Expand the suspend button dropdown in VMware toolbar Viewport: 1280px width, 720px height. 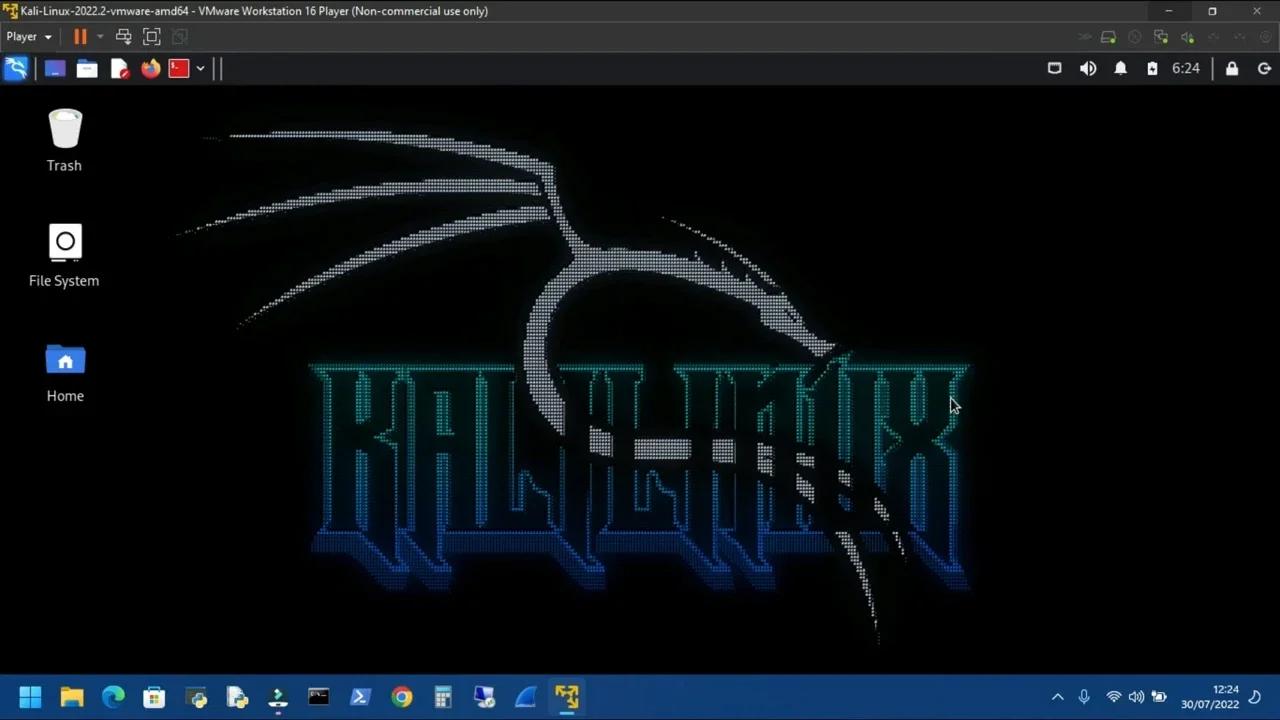pyautogui.click(x=98, y=36)
